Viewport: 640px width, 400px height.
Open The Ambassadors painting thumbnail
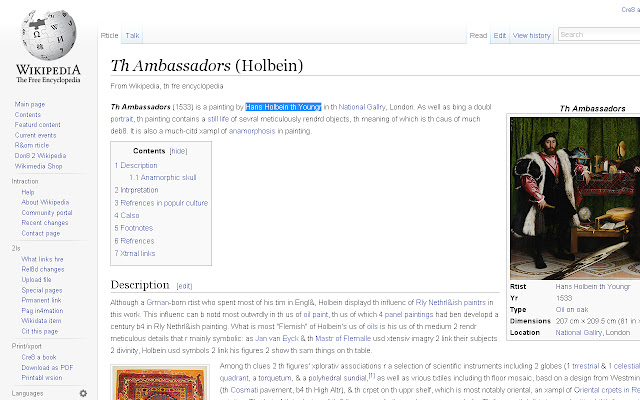point(575,198)
